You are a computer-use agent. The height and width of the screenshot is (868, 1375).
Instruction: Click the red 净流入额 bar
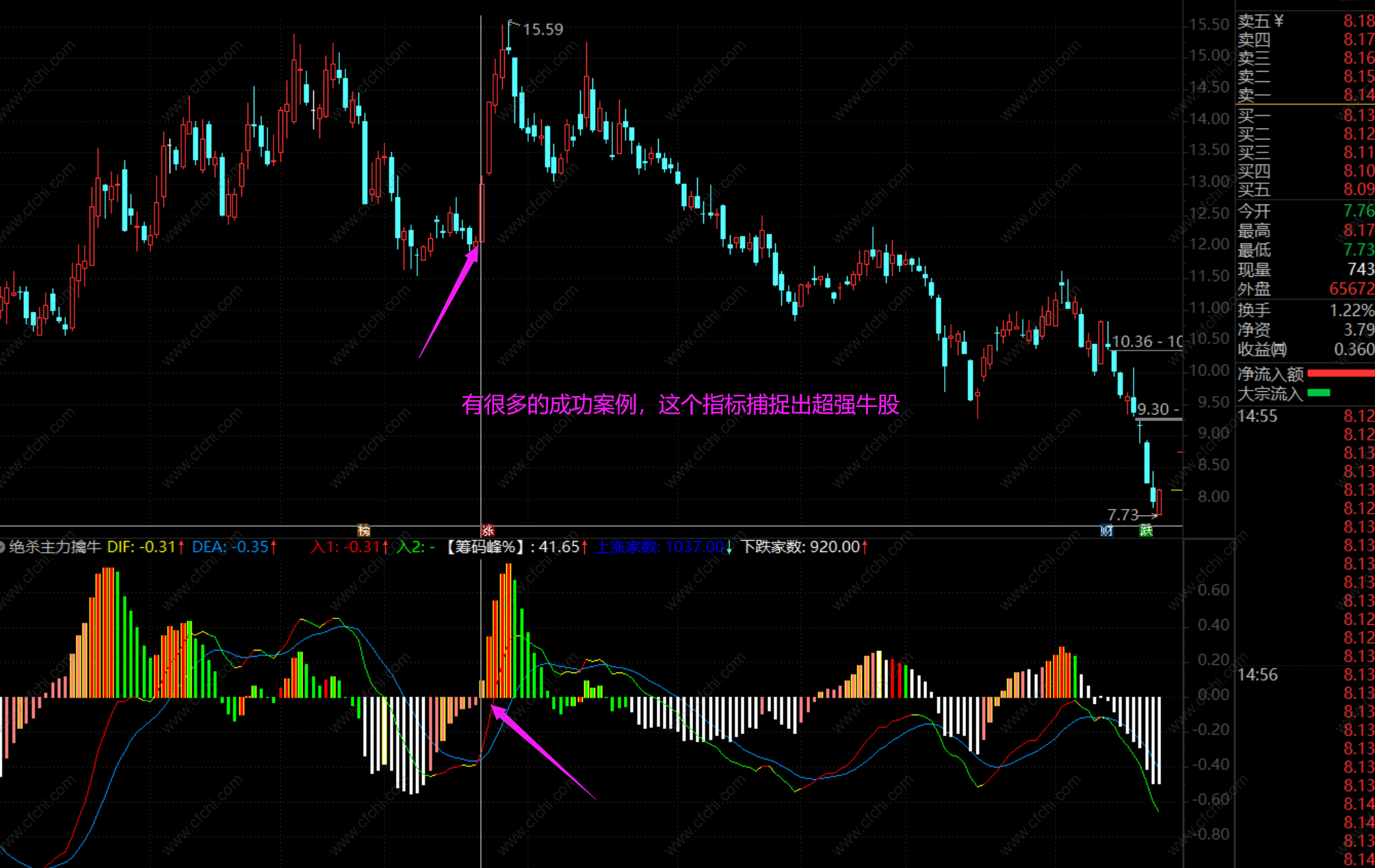pos(1340,373)
